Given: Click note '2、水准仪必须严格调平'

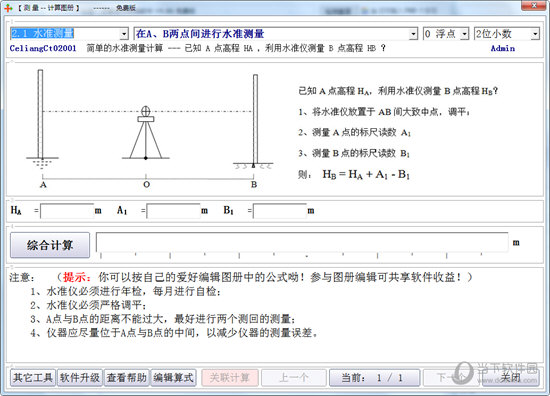Looking at the screenshot, I should click(88, 305).
